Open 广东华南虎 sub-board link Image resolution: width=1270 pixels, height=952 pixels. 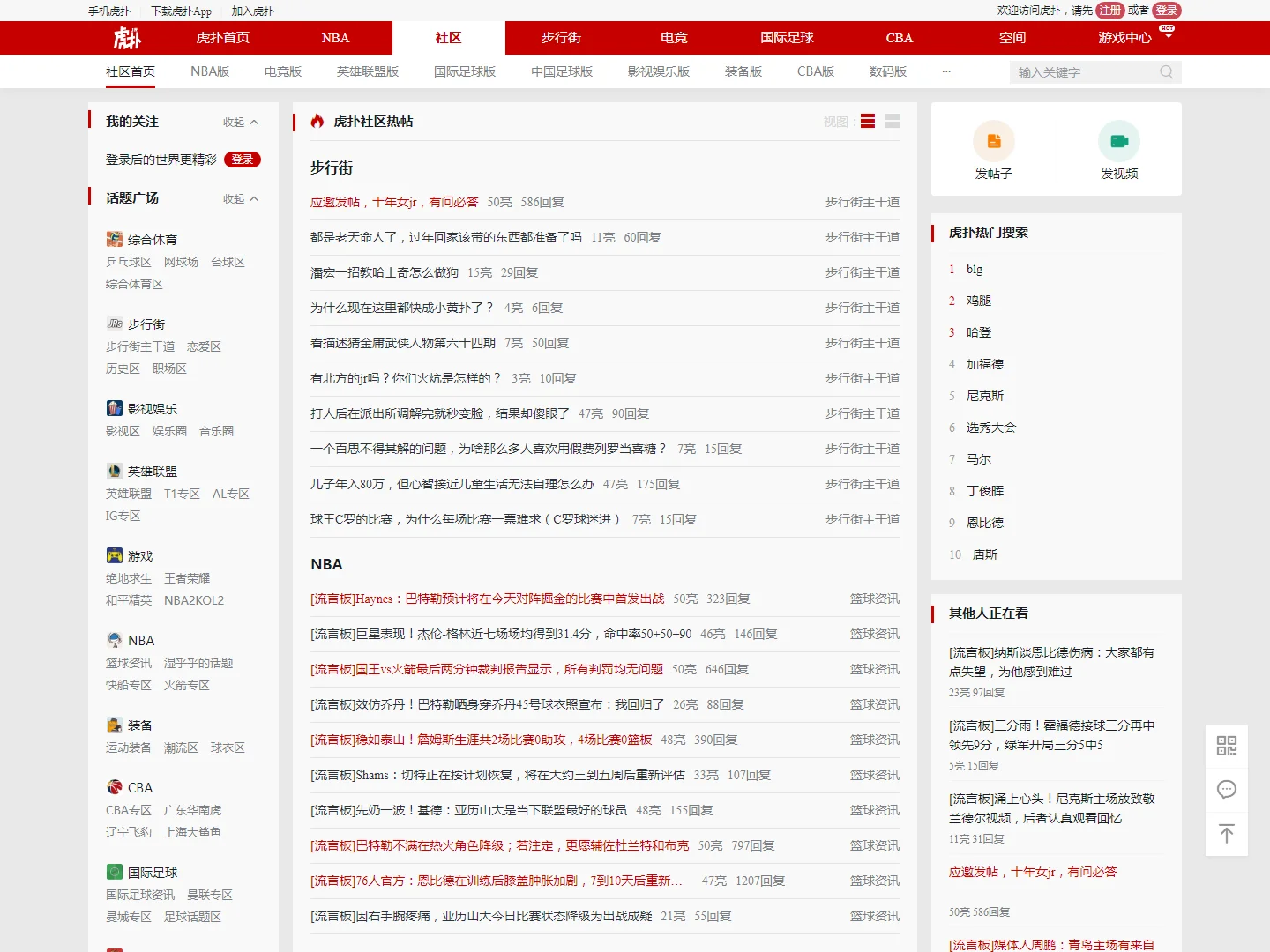pyautogui.click(x=193, y=810)
